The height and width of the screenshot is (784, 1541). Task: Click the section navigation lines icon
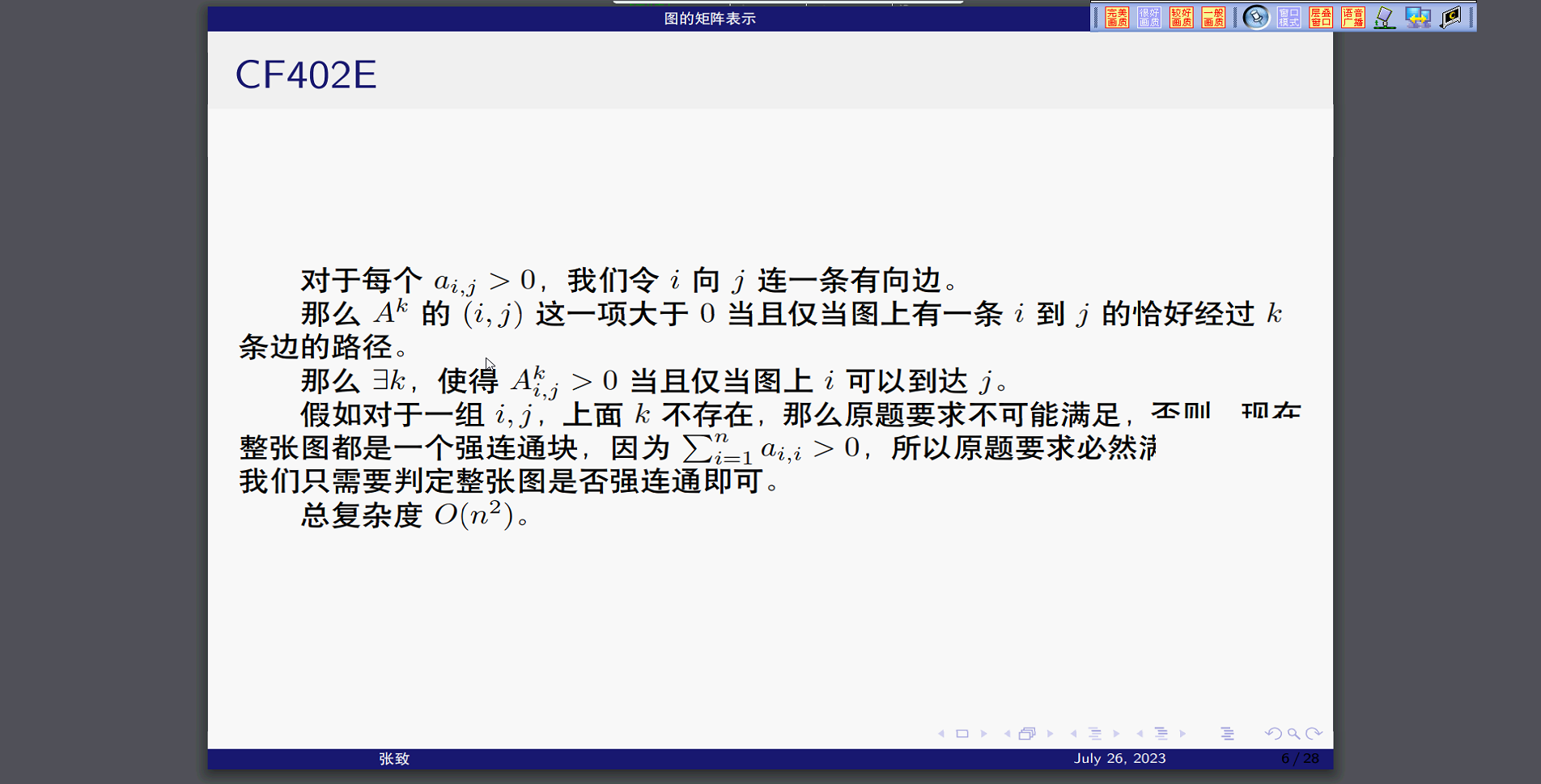pyautogui.click(x=1161, y=734)
